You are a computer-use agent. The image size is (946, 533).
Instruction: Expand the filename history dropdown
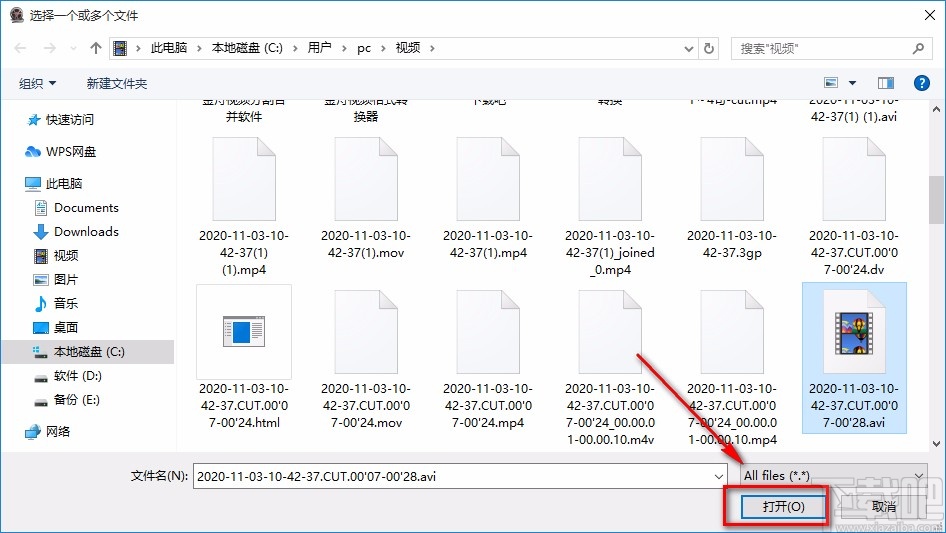719,476
